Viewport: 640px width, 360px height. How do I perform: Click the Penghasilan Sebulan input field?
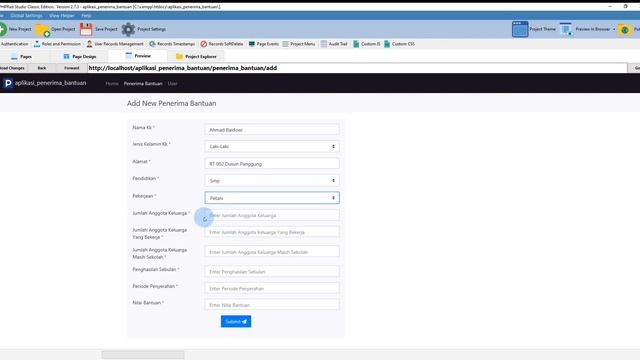[x=272, y=271]
